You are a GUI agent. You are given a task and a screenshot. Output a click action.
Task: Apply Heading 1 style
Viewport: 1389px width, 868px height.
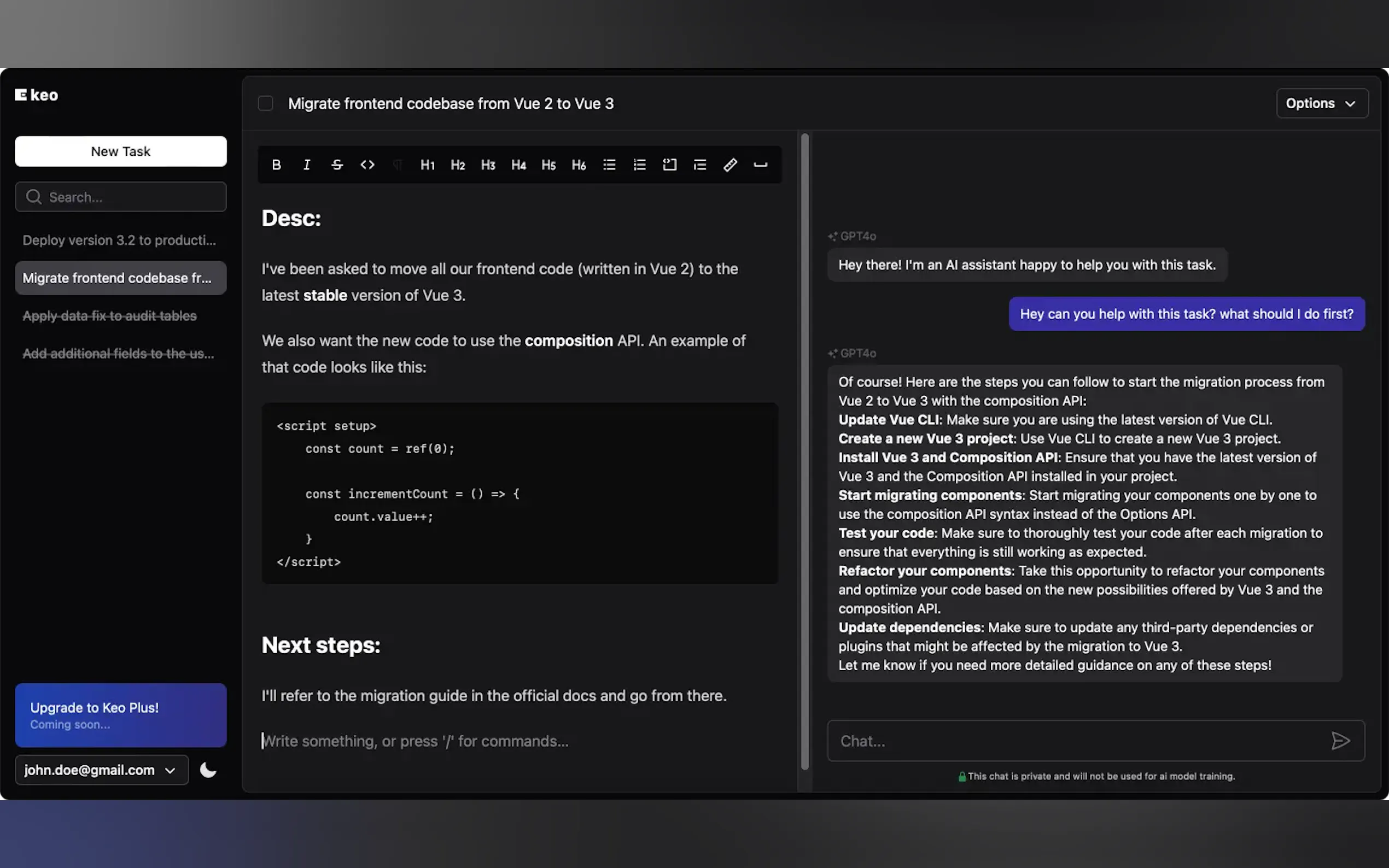[427, 165]
